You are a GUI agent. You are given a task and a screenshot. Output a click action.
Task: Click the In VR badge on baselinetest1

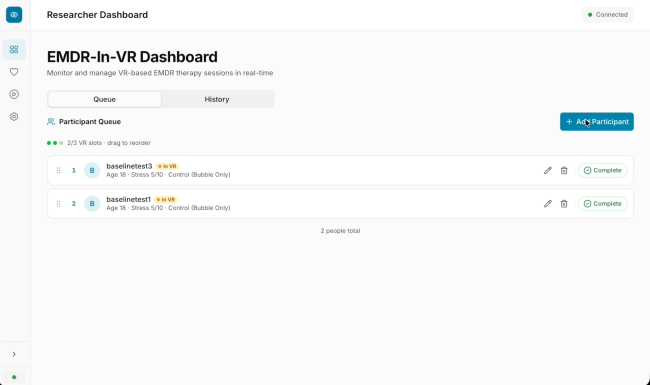pos(166,199)
